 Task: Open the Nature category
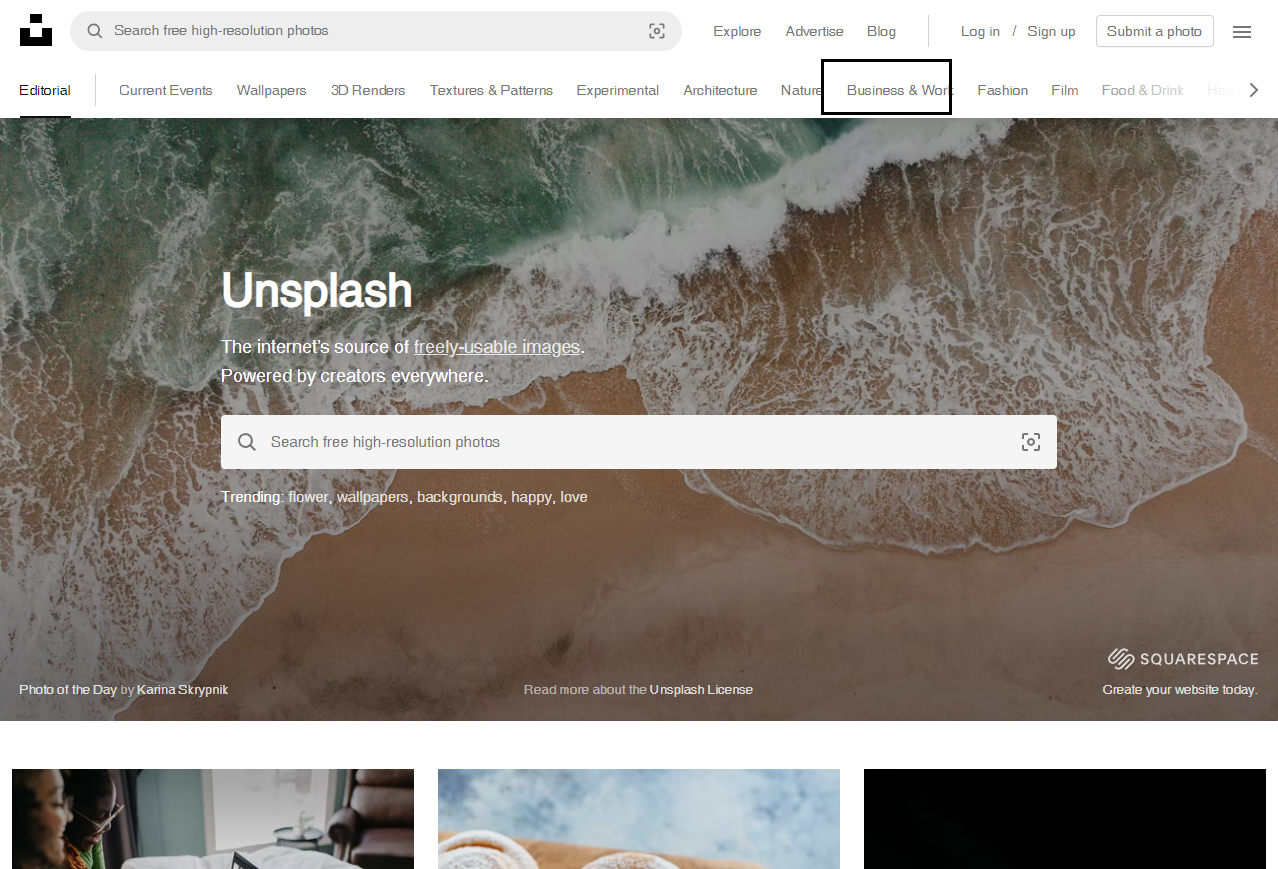(801, 90)
